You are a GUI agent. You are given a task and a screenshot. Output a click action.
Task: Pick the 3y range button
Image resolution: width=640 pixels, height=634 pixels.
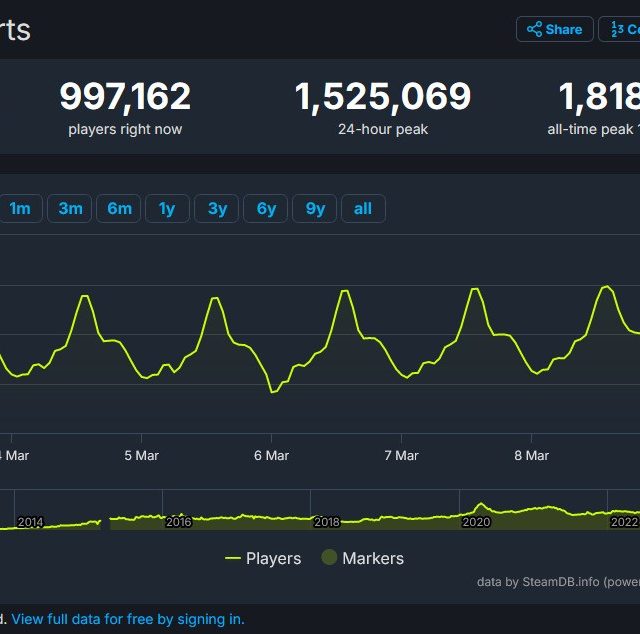(x=217, y=208)
